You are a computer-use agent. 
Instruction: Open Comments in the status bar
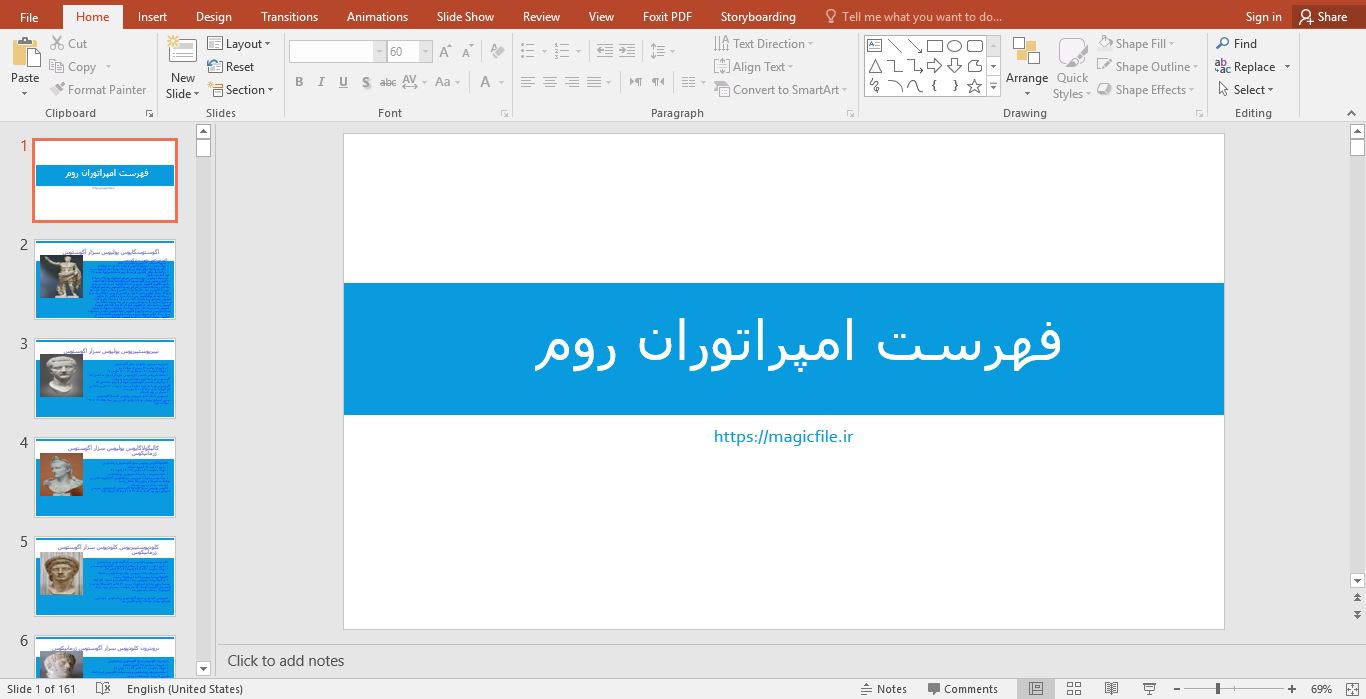[x=963, y=689]
